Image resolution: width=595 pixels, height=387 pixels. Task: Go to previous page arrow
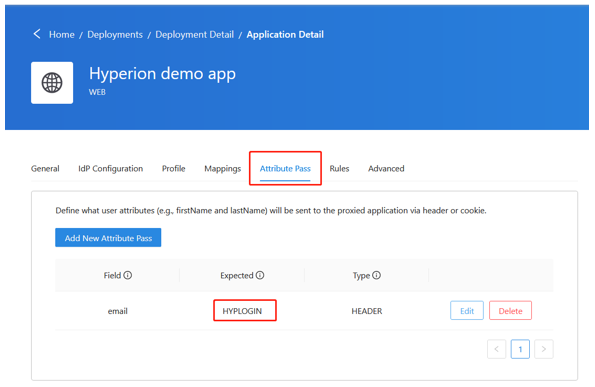[496, 349]
